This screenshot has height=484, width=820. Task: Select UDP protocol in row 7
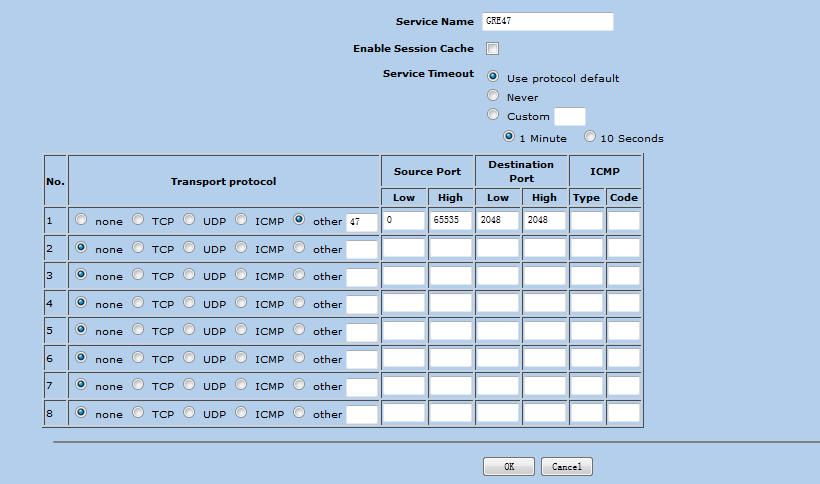point(189,384)
